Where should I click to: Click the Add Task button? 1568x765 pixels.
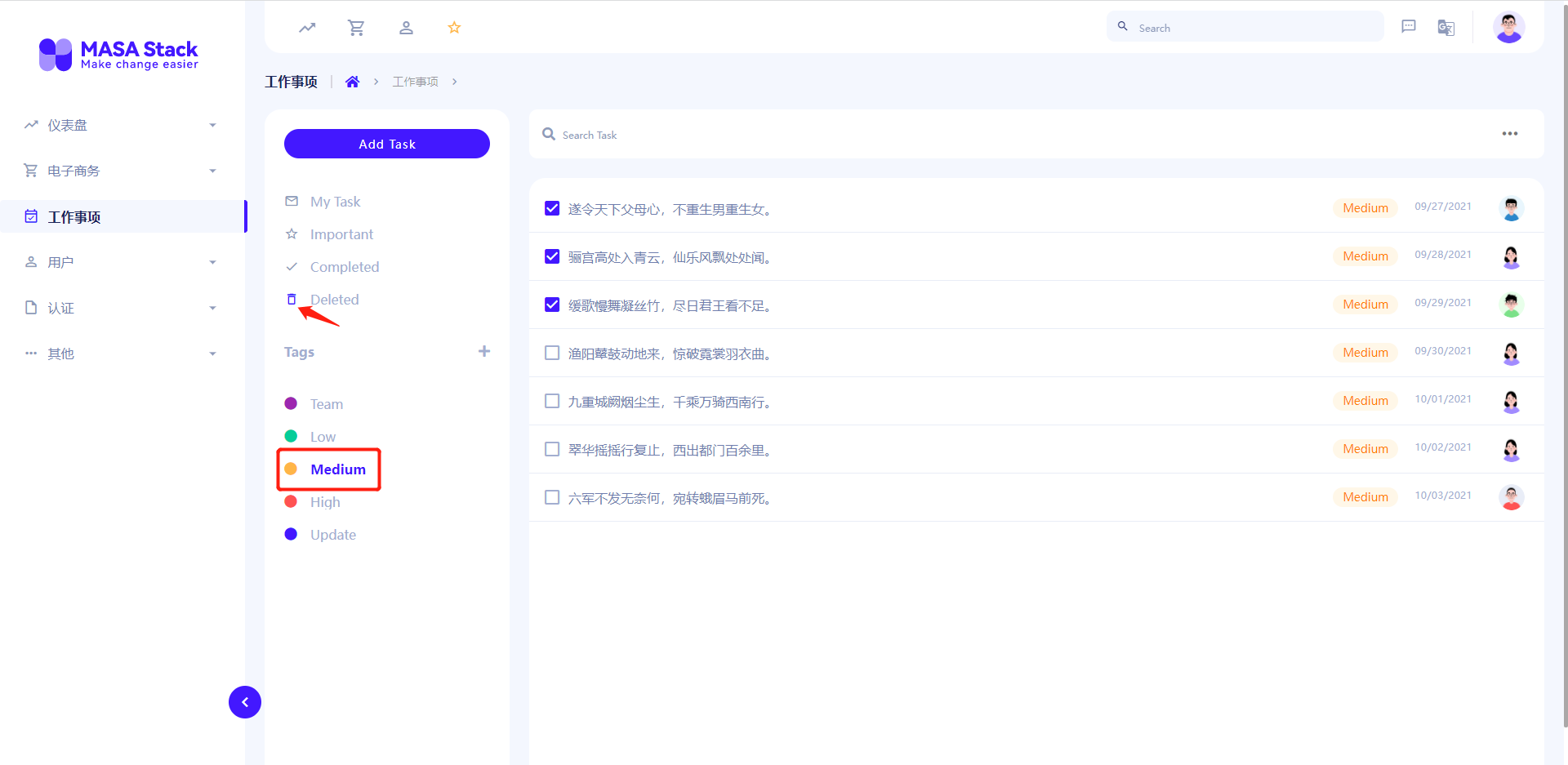click(x=387, y=144)
